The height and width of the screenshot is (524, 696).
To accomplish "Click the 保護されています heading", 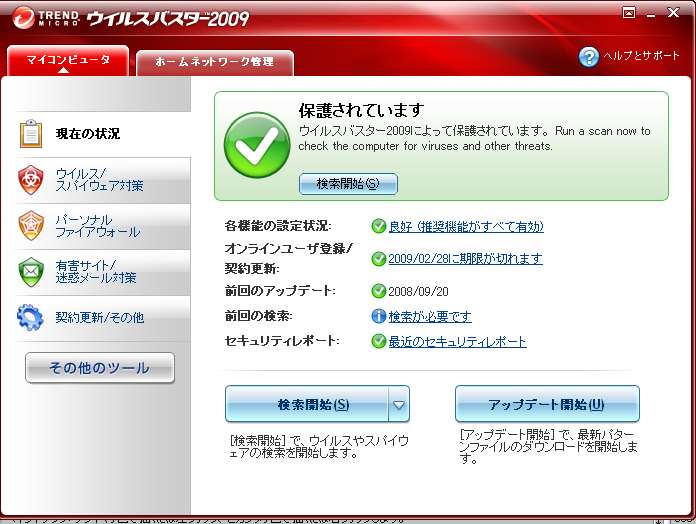I will click(361, 110).
